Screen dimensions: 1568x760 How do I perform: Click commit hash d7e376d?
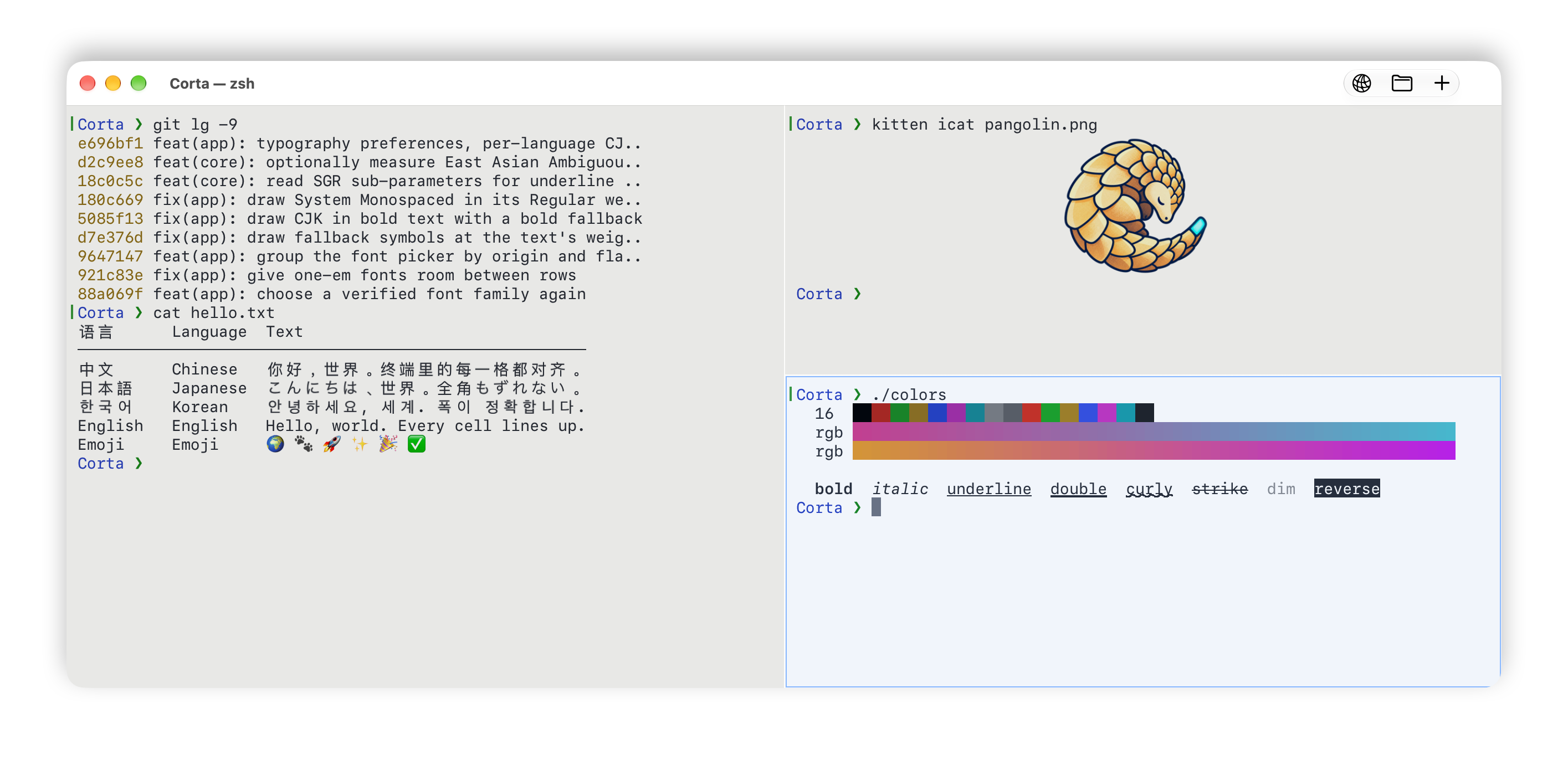pos(110,237)
